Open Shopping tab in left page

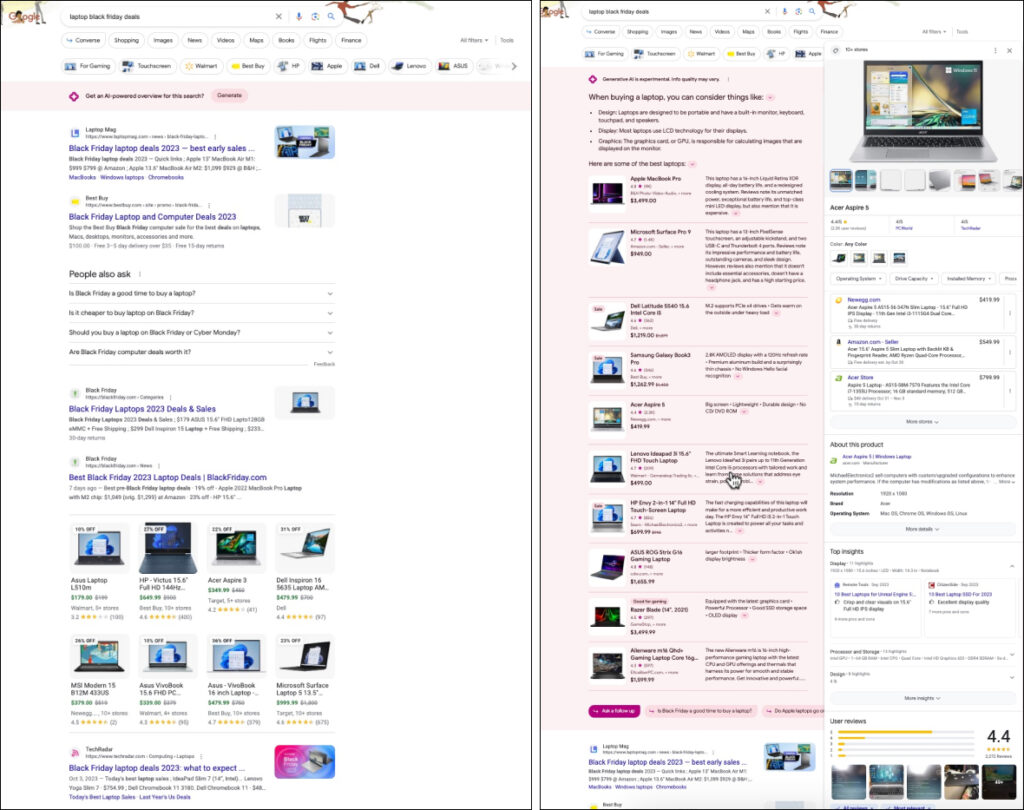coord(126,40)
